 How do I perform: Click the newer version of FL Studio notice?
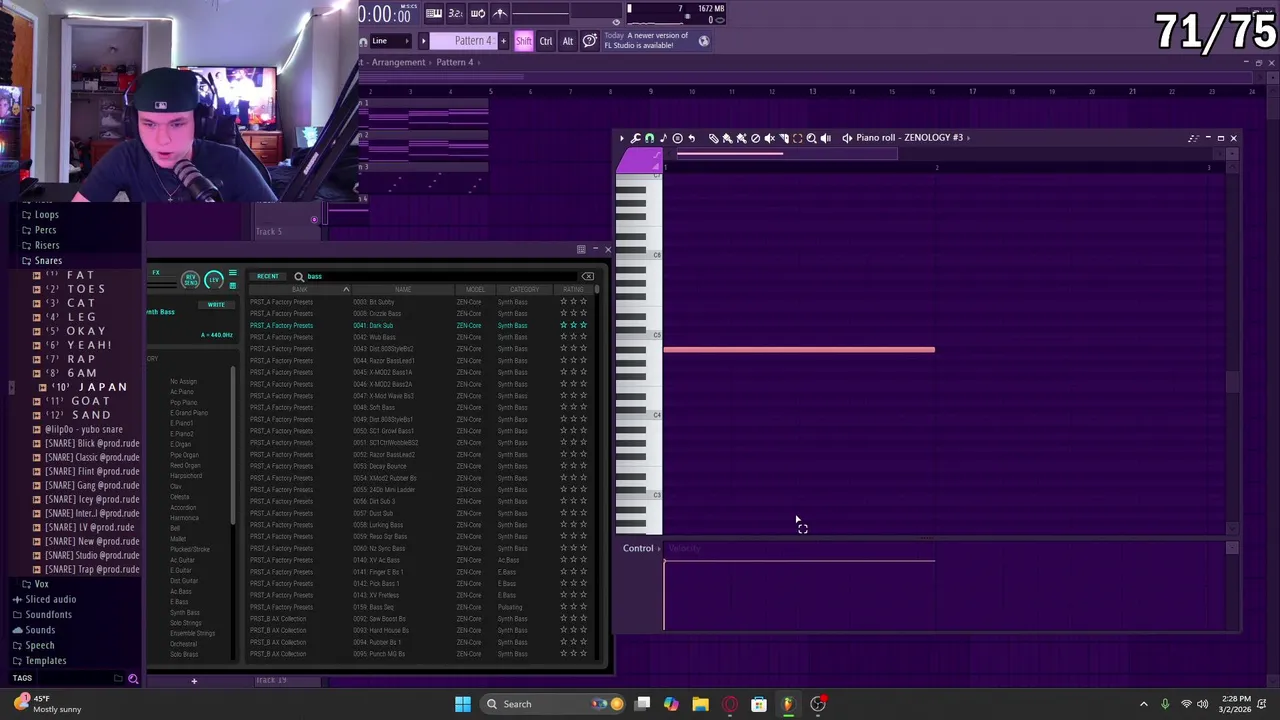coord(645,40)
